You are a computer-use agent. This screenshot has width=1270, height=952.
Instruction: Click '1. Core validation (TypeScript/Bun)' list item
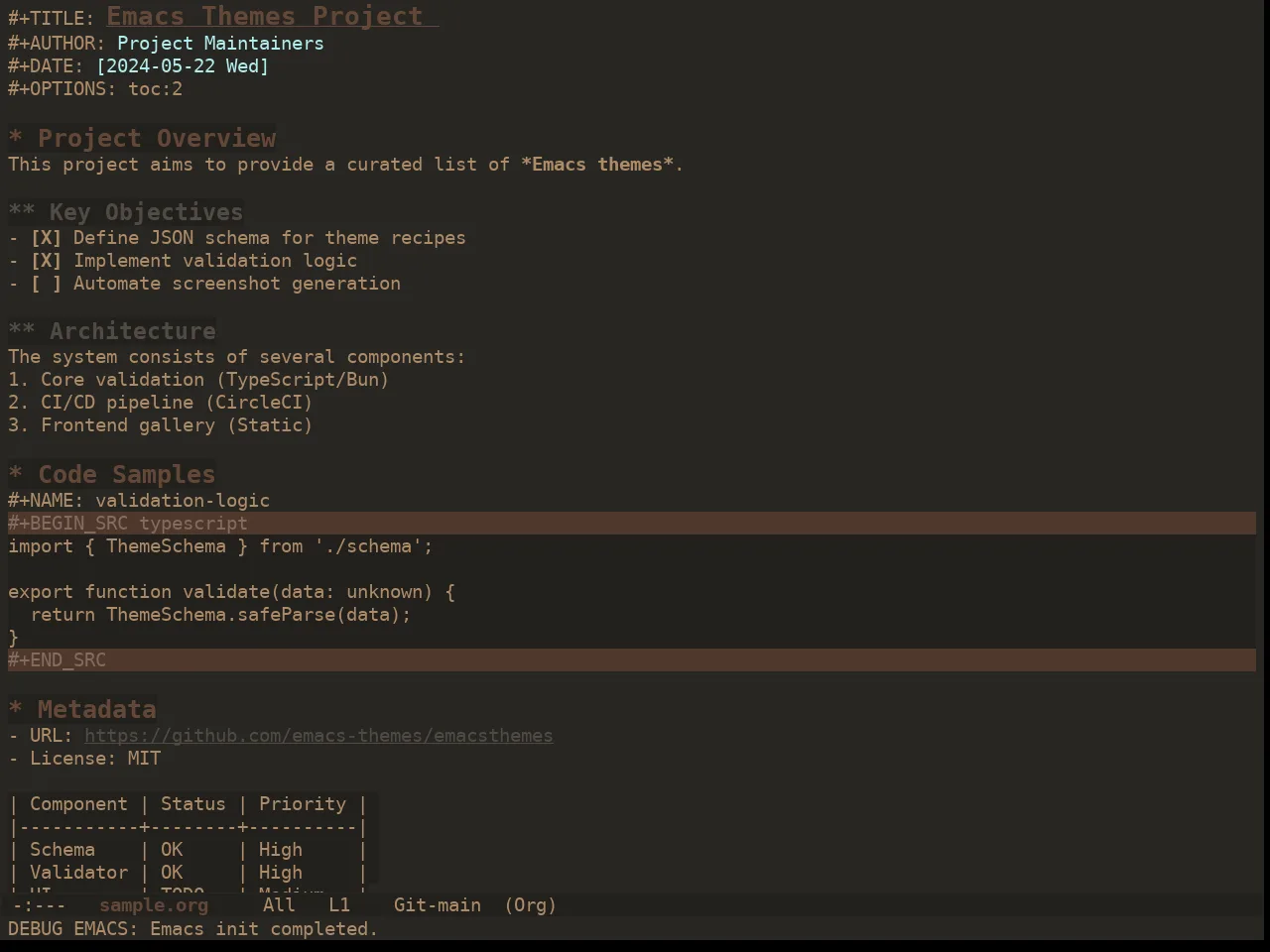[x=198, y=380]
